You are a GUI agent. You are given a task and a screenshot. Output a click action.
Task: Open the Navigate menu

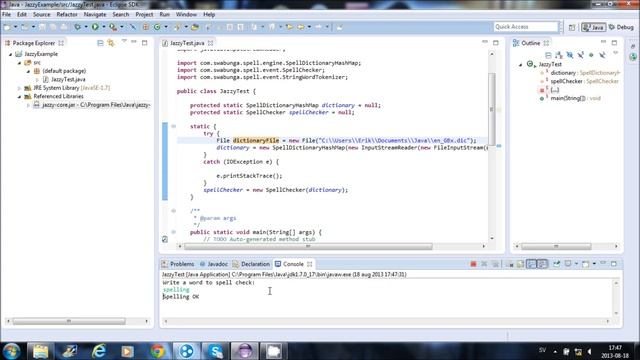[x=95, y=14]
